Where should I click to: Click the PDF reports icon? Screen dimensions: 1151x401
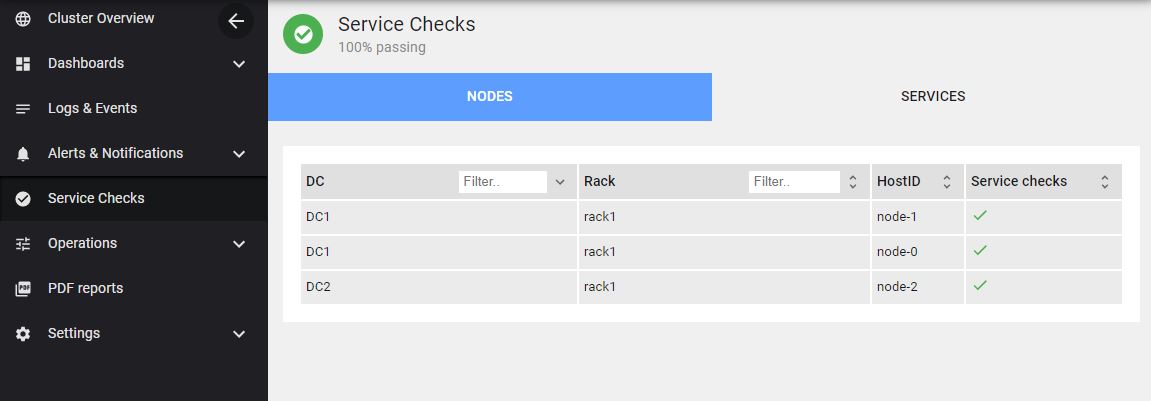click(23, 289)
